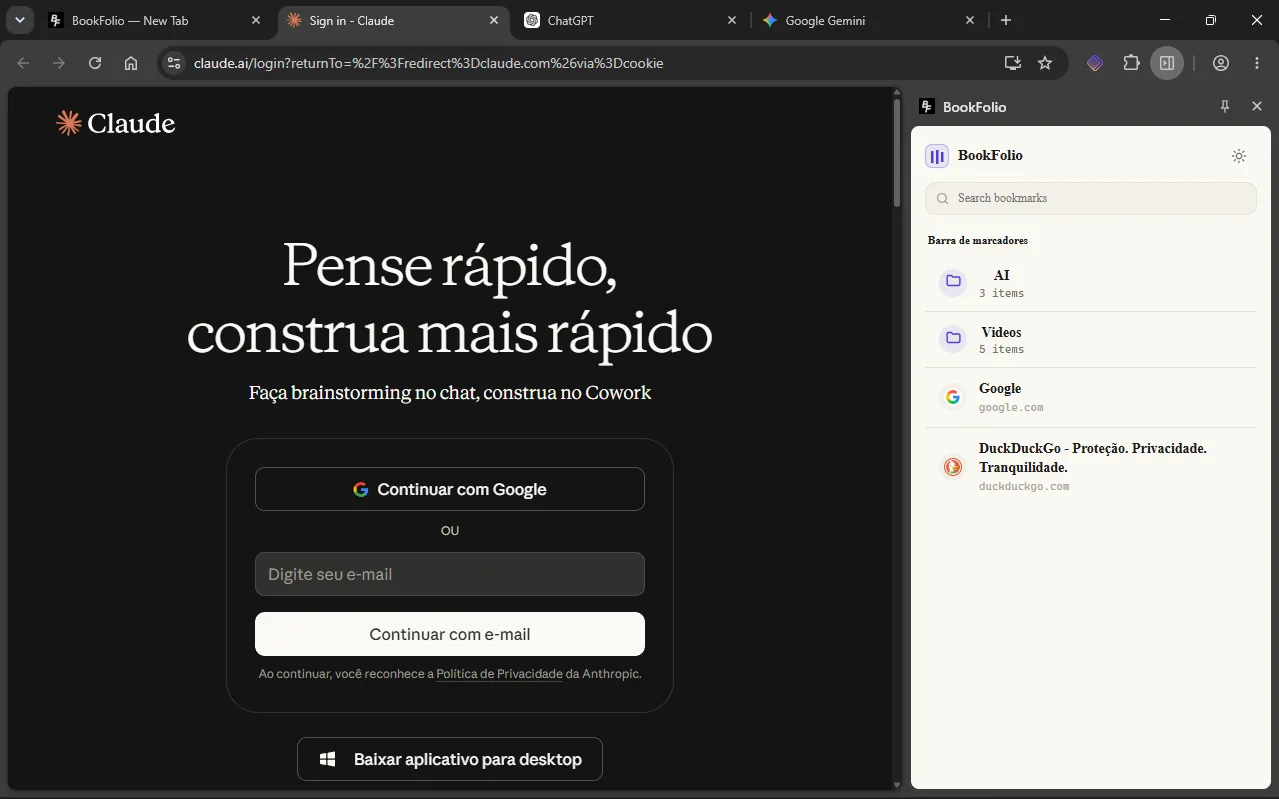Toggle the browser side panel button
Screen dimensions: 1279x799
[x=1167, y=63]
